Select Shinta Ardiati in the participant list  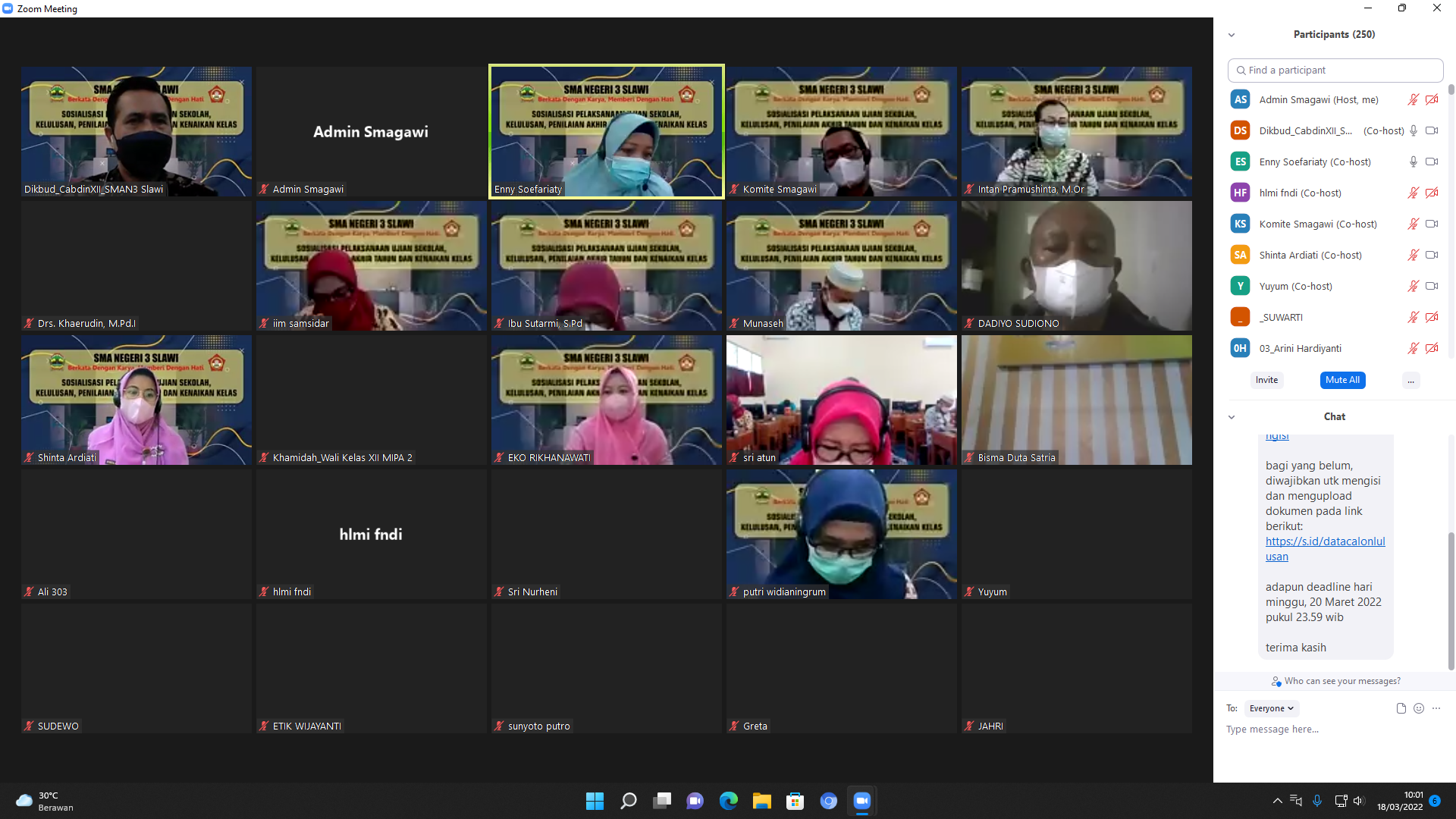coord(1310,255)
